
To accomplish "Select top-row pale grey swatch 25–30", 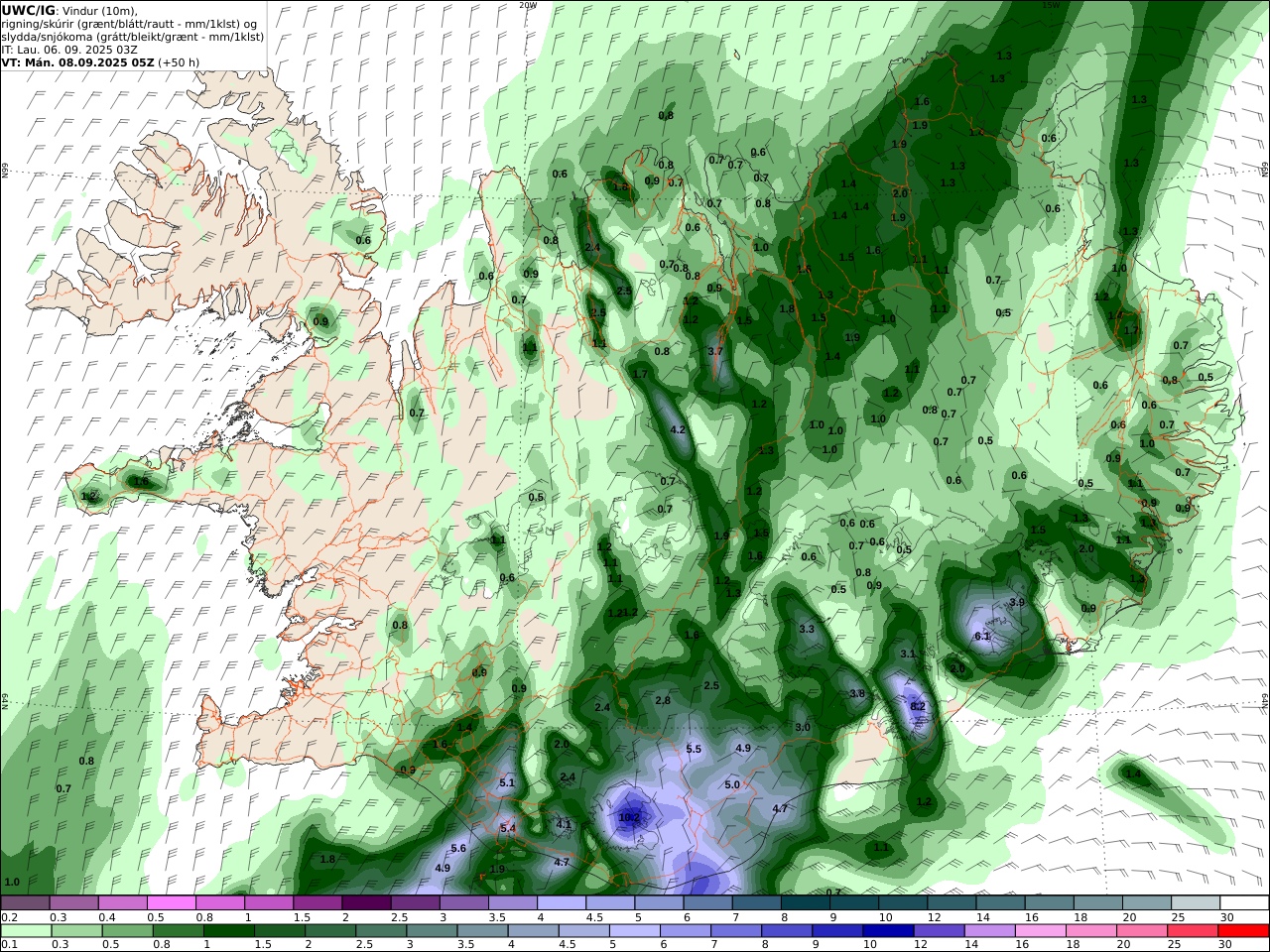I will coord(1197,903).
